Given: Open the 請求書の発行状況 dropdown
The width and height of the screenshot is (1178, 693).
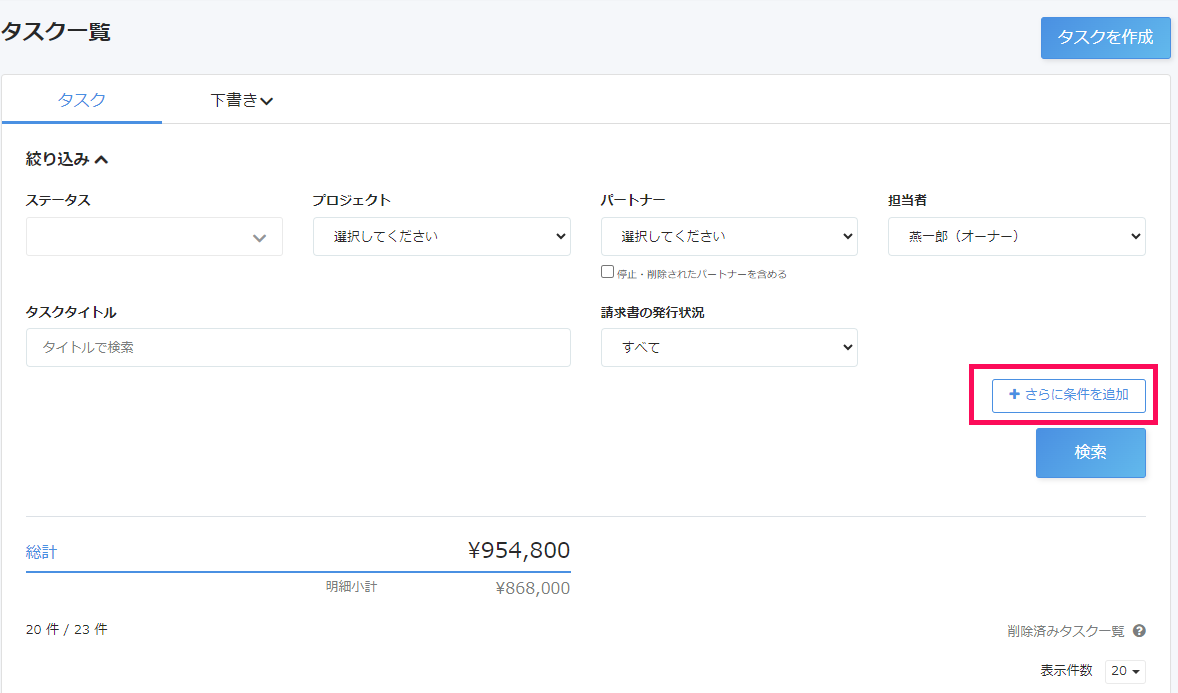Looking at the screenshot, I should click(x=729, y=348).
